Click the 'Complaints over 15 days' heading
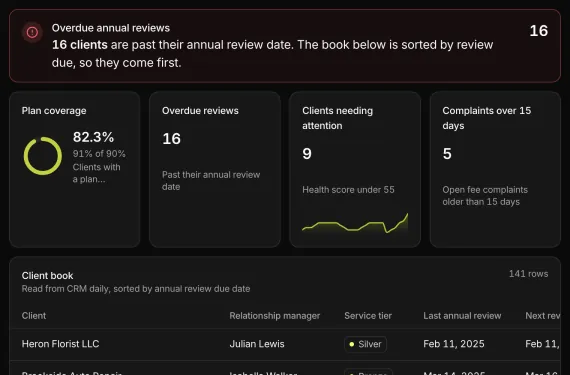The height and width of the screenshot is (375, 570). click(486, 118)
